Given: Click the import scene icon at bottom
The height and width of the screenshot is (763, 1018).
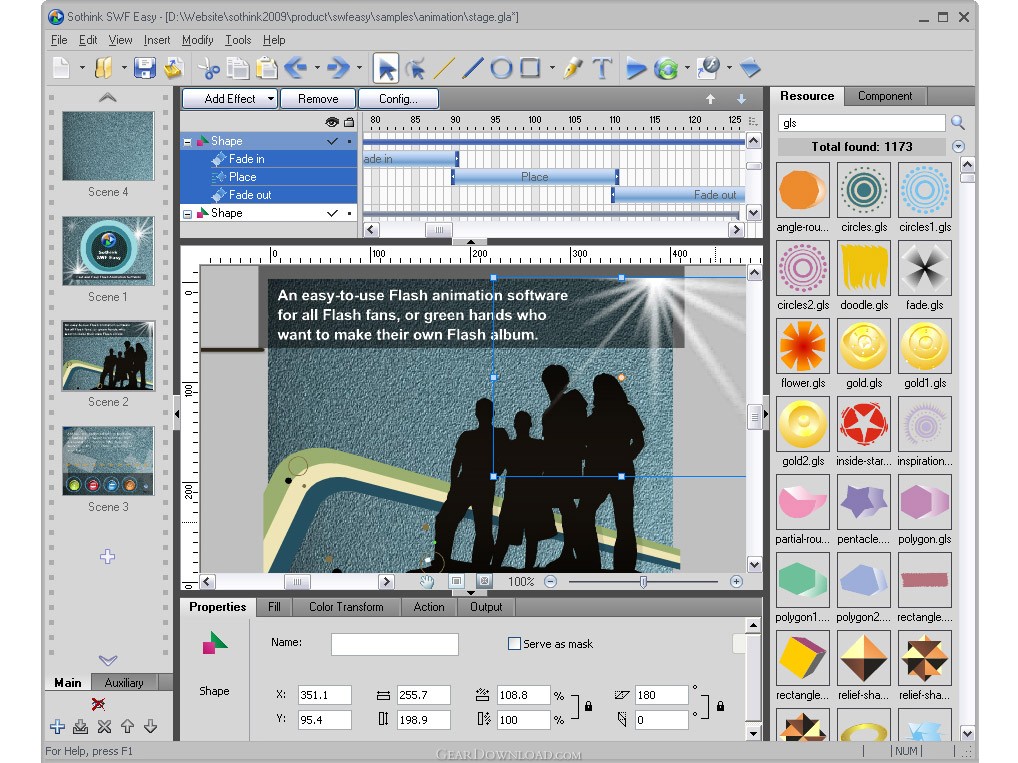Looking at the screenshot, I should click(x=81, y=726).
